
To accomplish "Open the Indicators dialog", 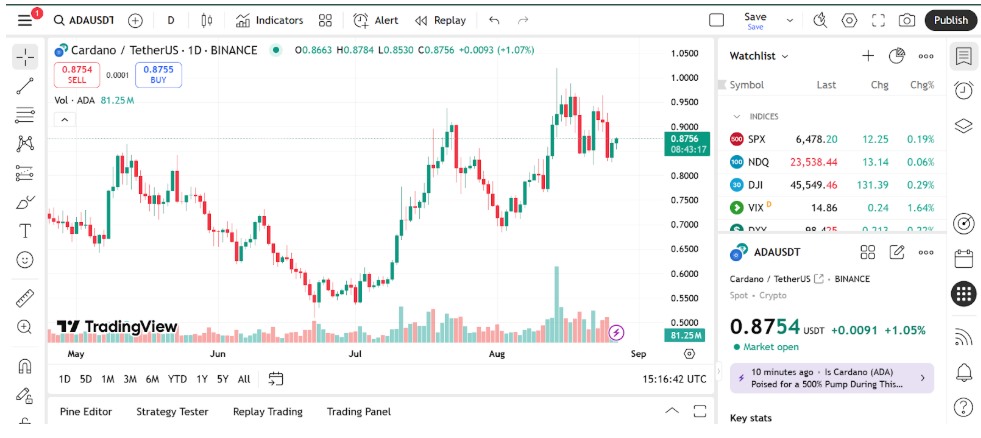I will pyautogui.click(x=270, y=20).
